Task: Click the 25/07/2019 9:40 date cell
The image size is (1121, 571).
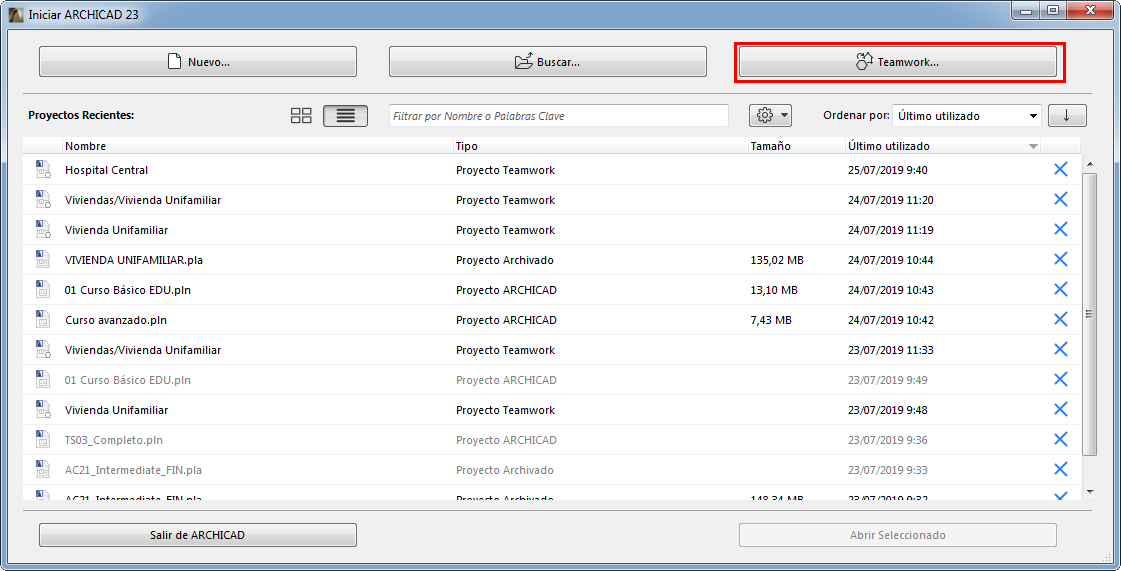Action: tap(888, 170)
